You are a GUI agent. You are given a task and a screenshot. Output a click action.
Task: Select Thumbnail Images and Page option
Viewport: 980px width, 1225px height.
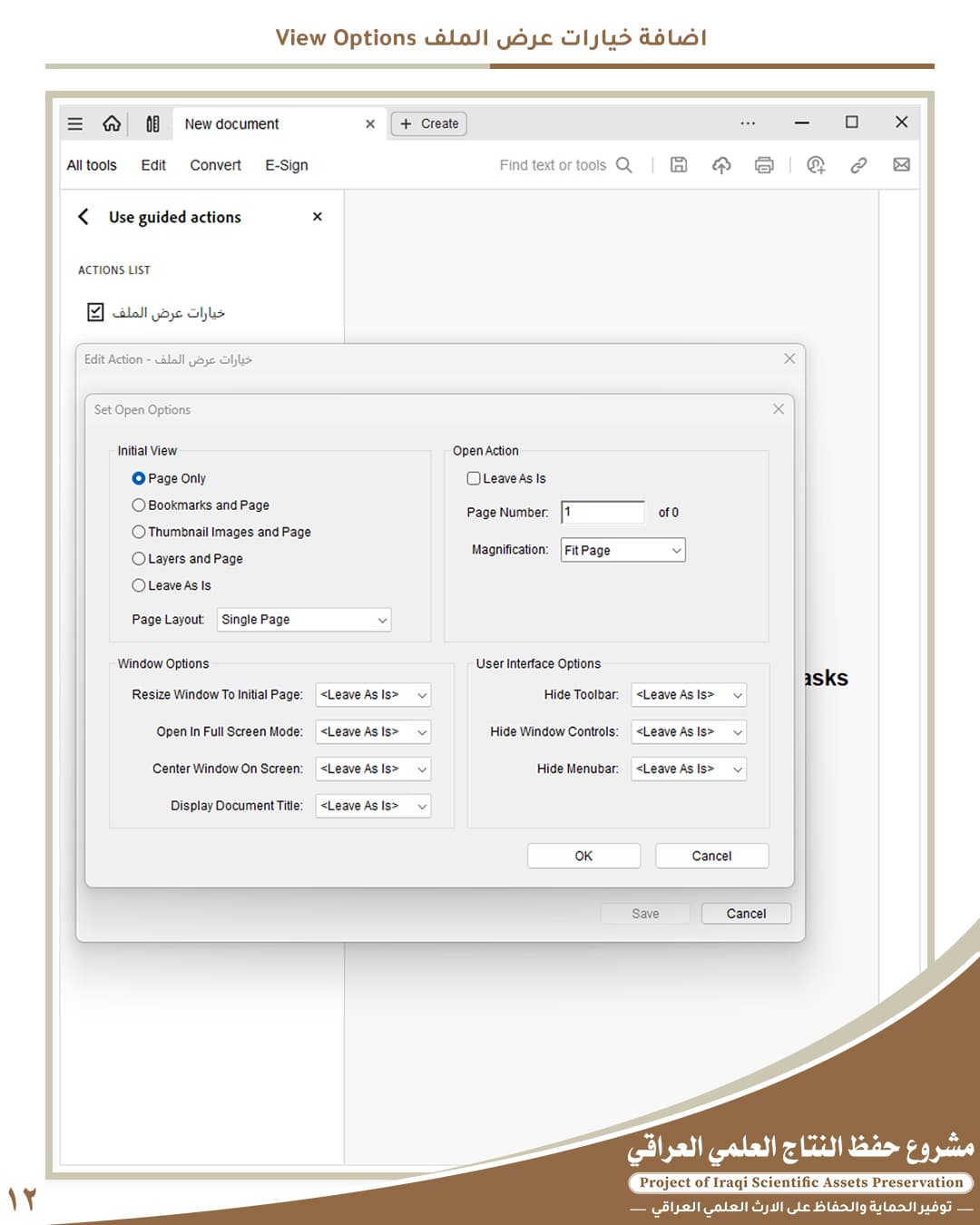[x=139, y=532]
